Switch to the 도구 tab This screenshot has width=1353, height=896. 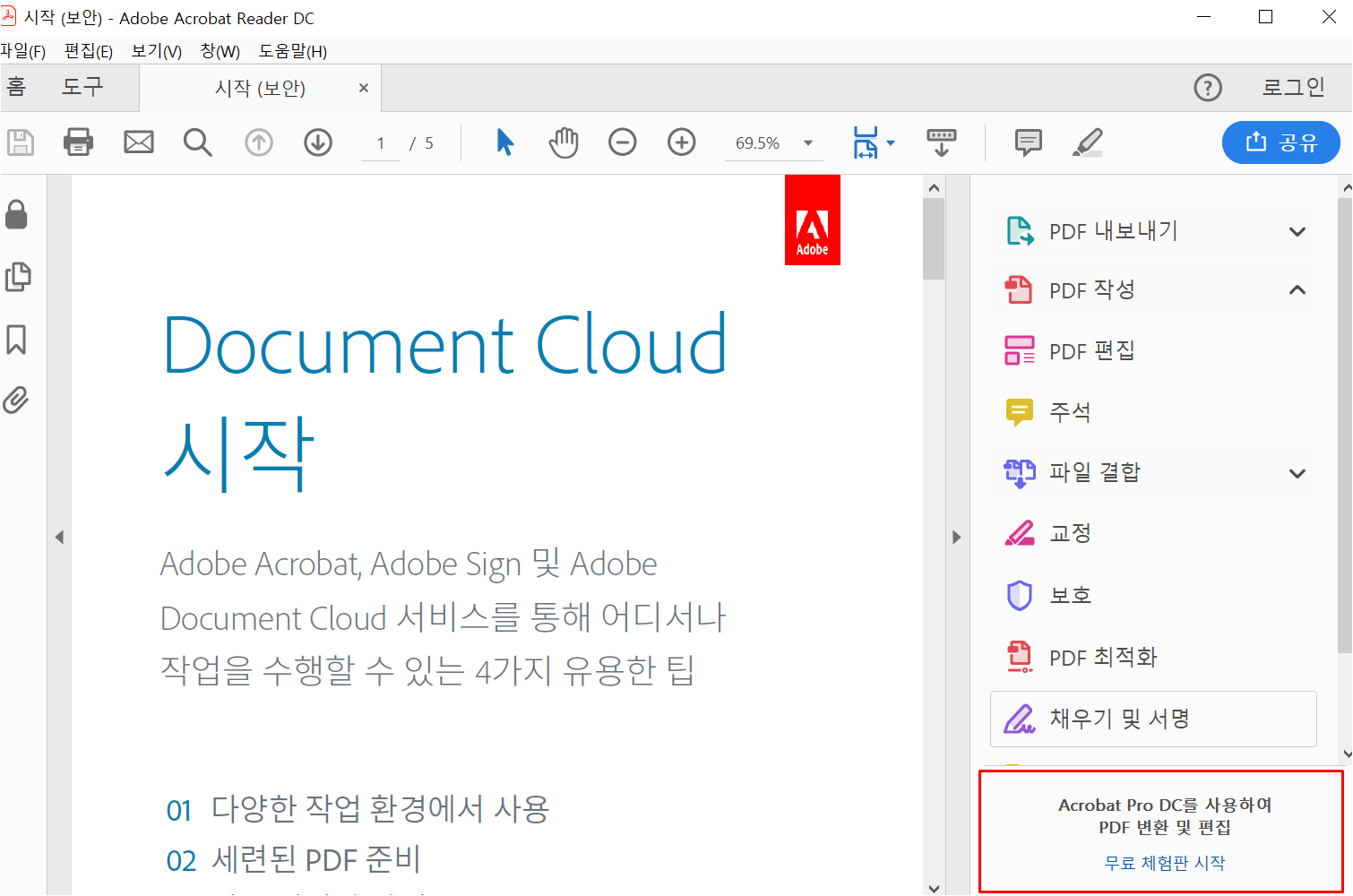82,88
